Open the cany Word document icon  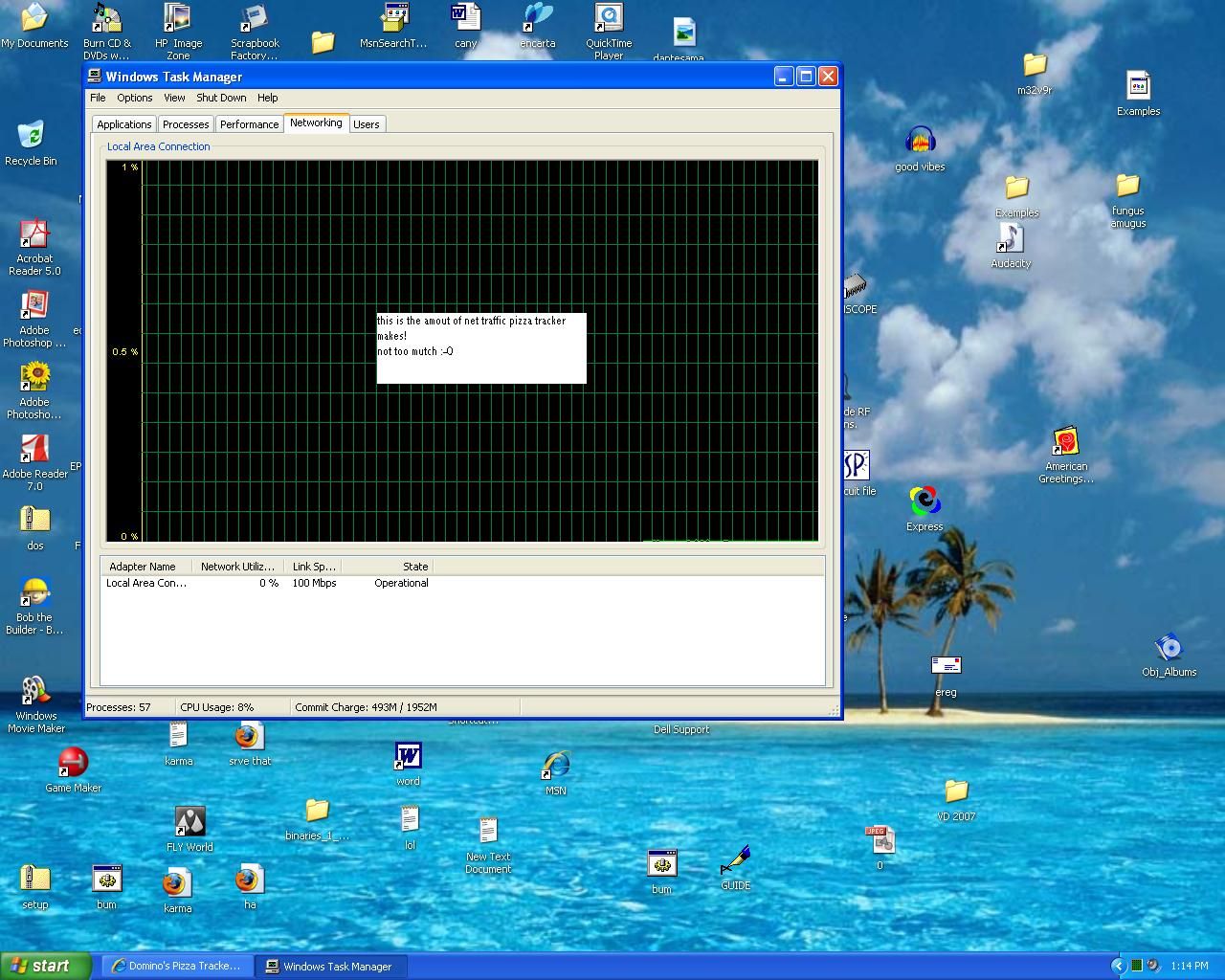[466, 25]
